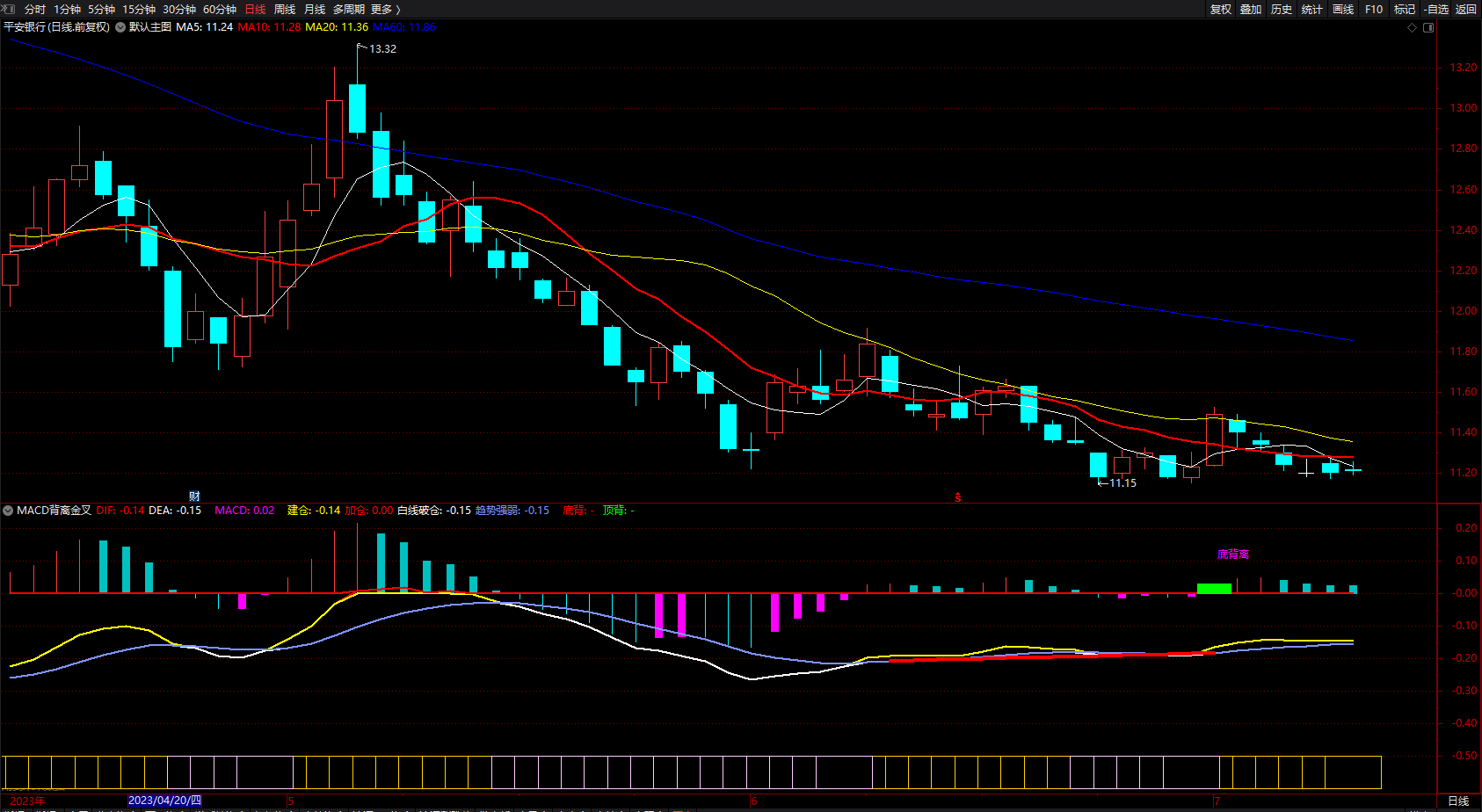This screenshot has height=812, width=1482.
Task: Toggle the side panel layout icon
Action: 1428,28
